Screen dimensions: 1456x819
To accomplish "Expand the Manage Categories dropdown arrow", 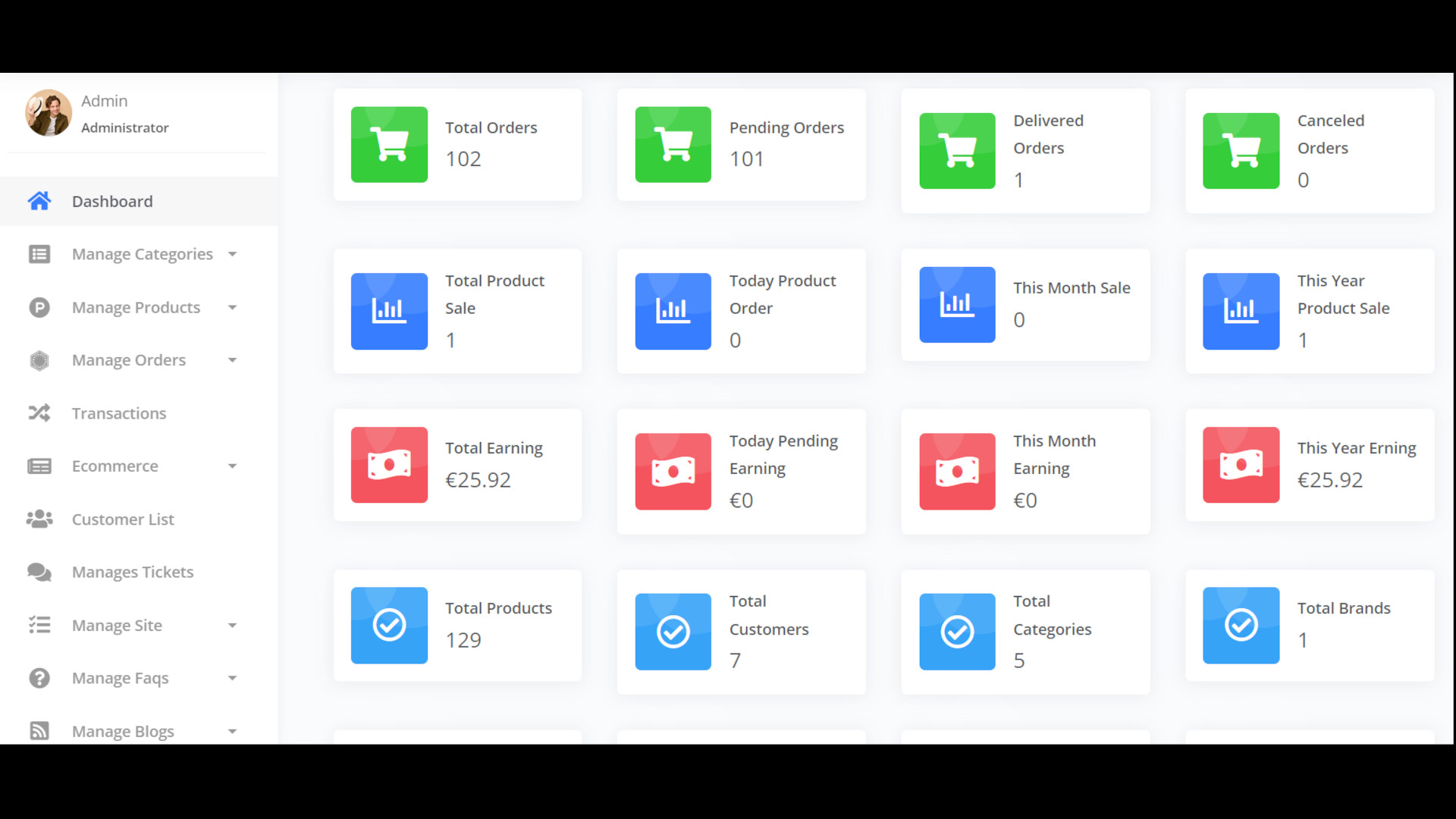I will pos(233,255).
